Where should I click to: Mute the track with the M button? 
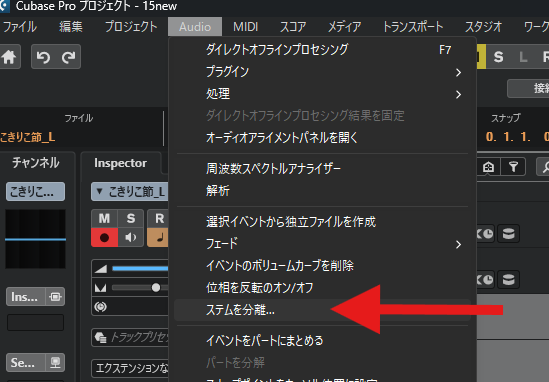(104, 218)
